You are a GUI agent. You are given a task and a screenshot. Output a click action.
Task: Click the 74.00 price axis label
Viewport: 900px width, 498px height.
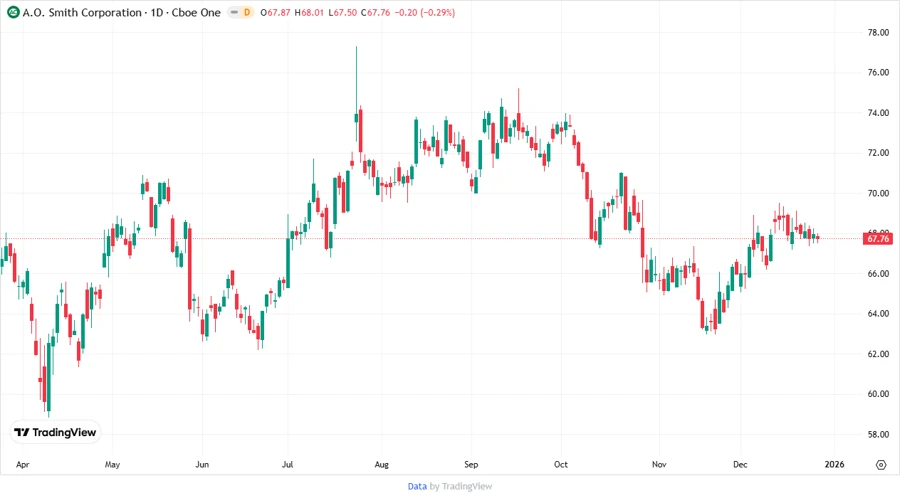(x=878, y=113)
